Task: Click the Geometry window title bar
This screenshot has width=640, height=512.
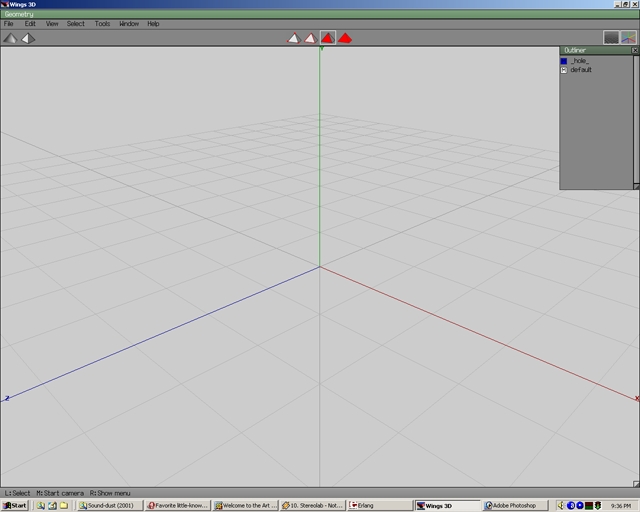Action: pos(320,14)
